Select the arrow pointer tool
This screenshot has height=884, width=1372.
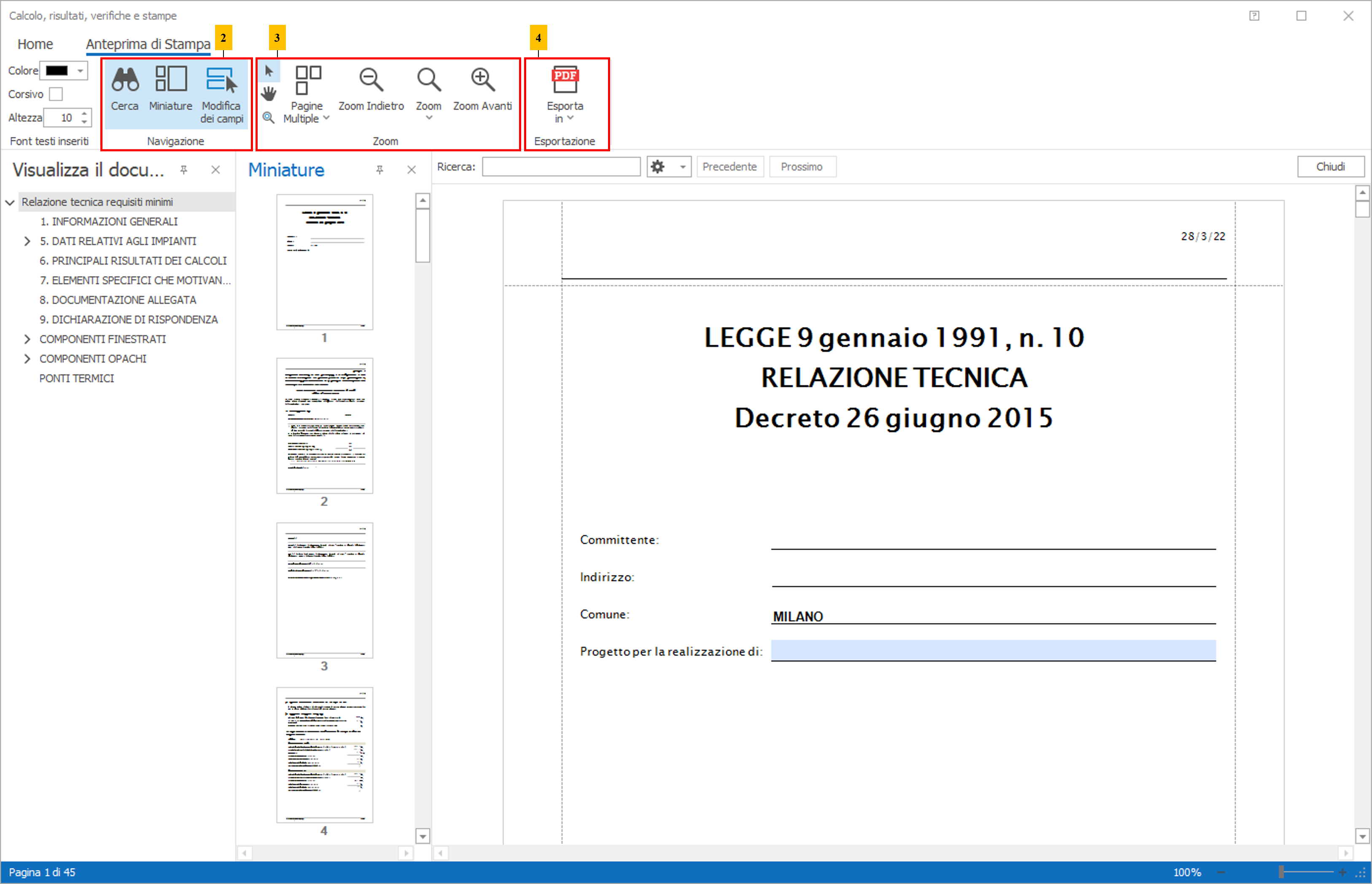[x=269, y=71]
